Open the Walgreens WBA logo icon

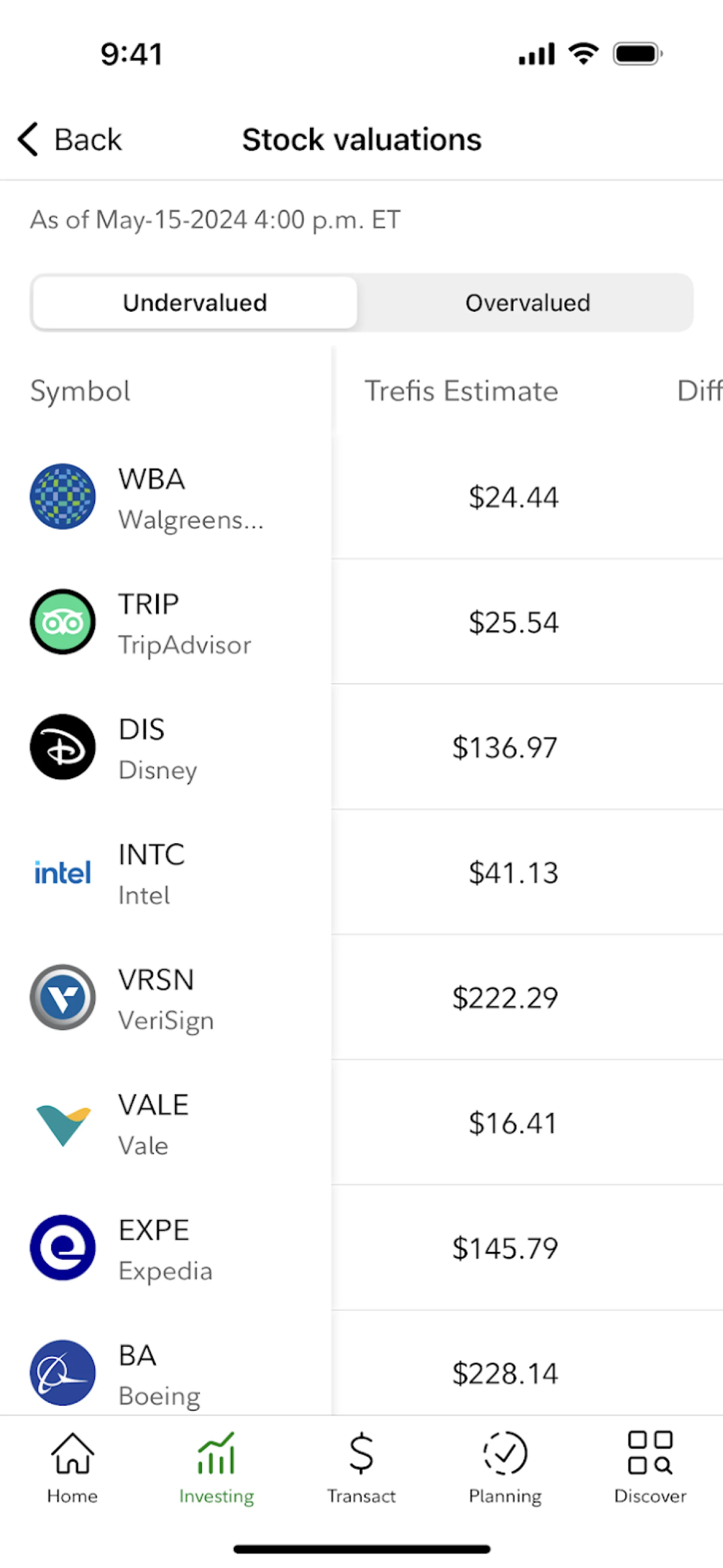tap(63, 497)
